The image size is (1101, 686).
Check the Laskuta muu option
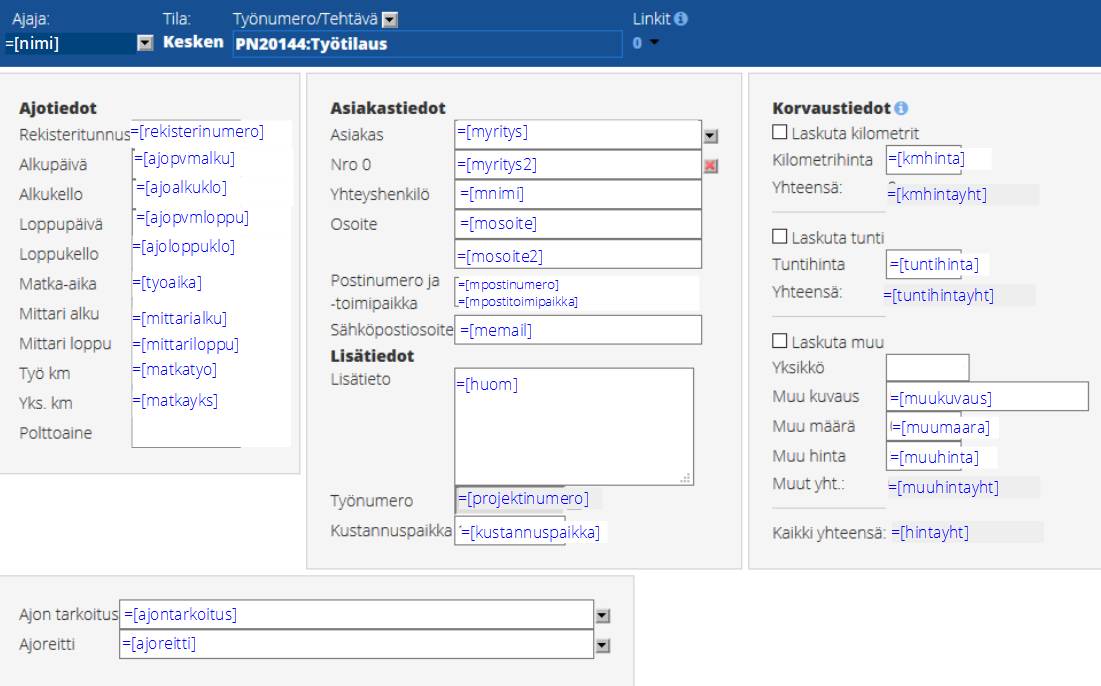click(x=780, y=341)
